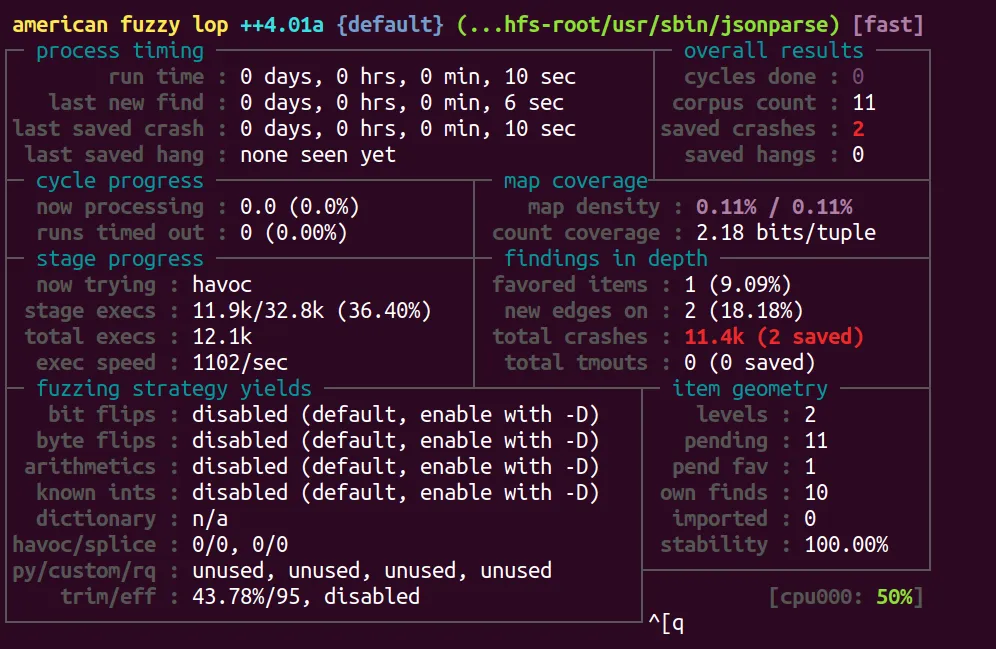996x649 pixels.
Task: Select the havoc/splice value "0/0, 0/0"
Action: tap(240, 545)
